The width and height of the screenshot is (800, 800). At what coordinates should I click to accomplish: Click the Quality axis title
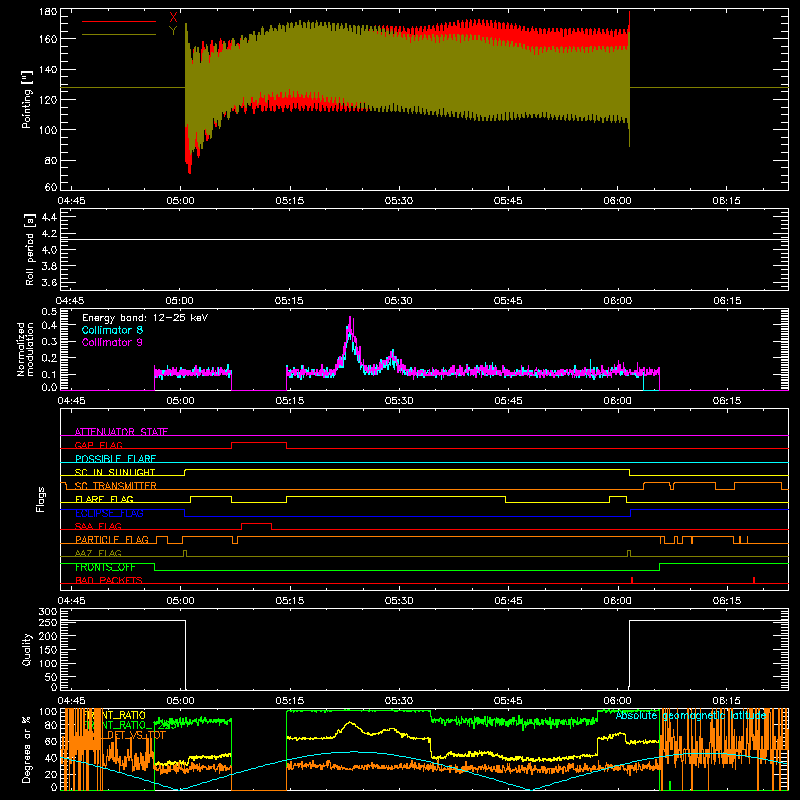click(27, 649)
